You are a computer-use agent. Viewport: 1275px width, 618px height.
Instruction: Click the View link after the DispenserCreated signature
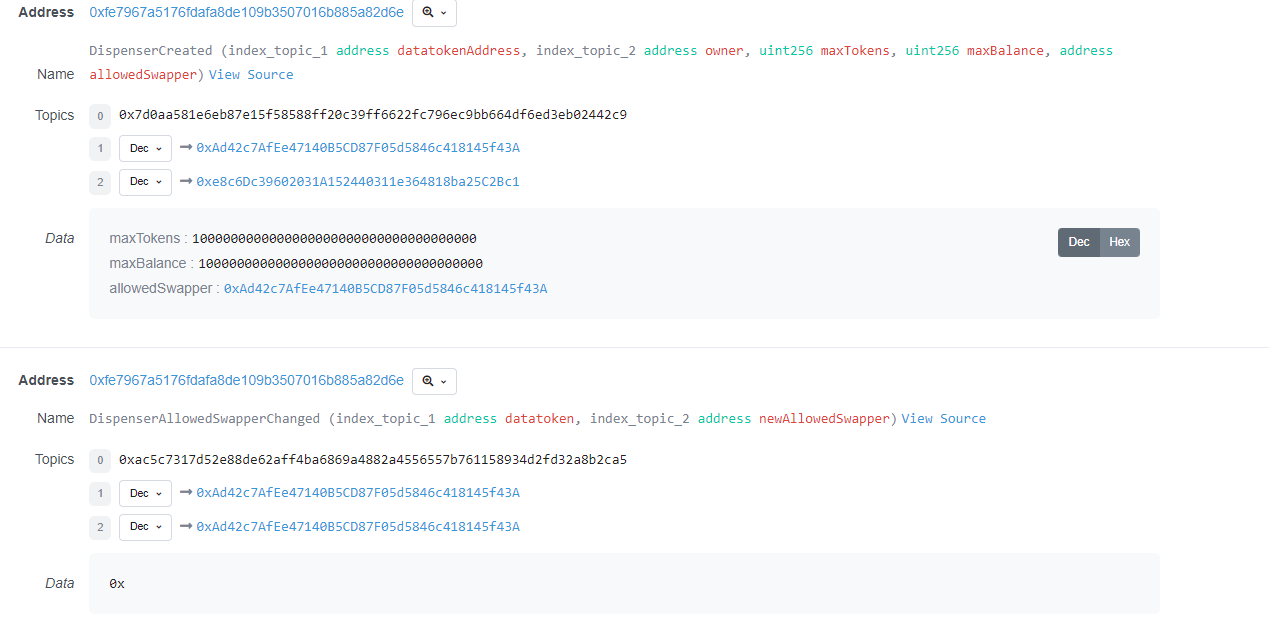click(224, 74)
